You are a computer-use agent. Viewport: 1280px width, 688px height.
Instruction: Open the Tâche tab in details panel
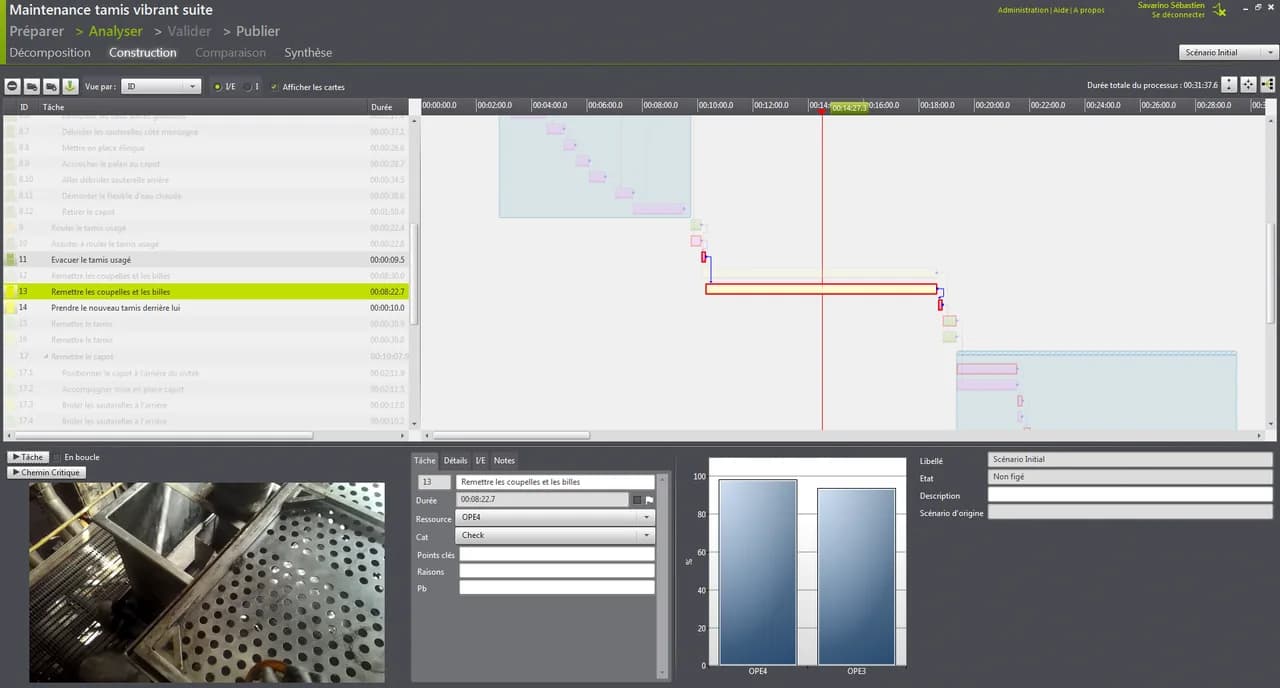coord(425,460)
